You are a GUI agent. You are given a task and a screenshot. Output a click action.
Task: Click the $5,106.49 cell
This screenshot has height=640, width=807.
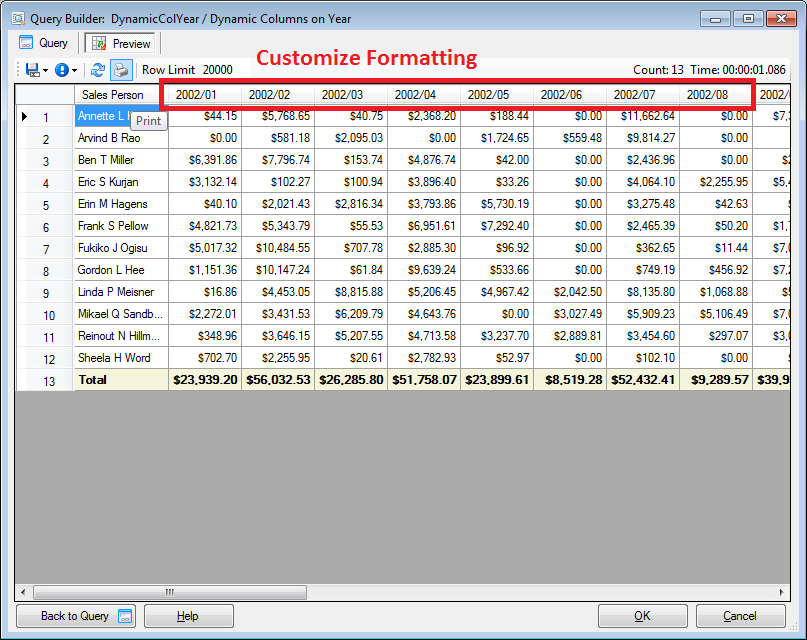(716, 314)
